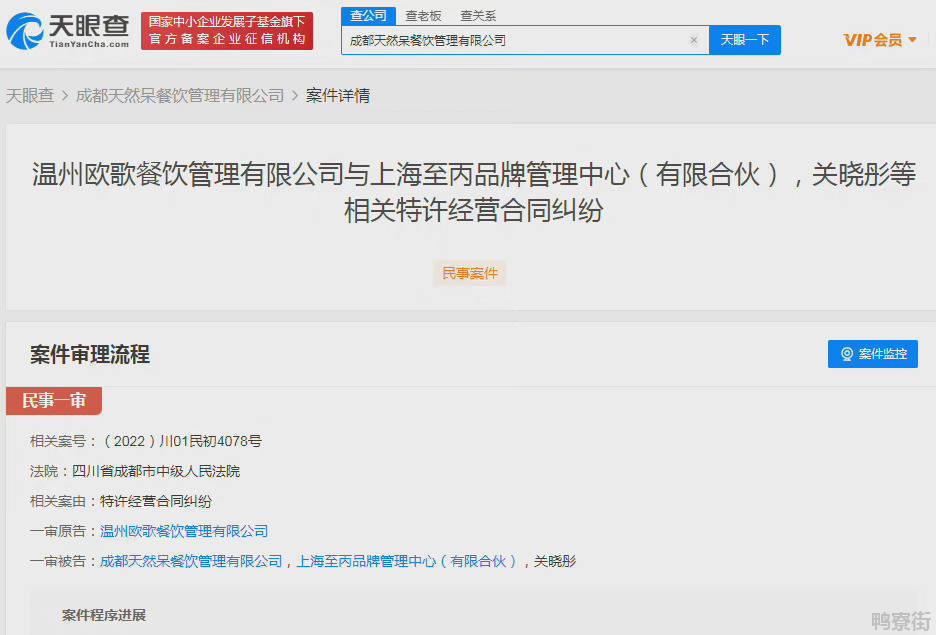Select the 查公司 search tab
Image resolution: width=936 pixels, height=635 pixels.
tap(368, 16)
